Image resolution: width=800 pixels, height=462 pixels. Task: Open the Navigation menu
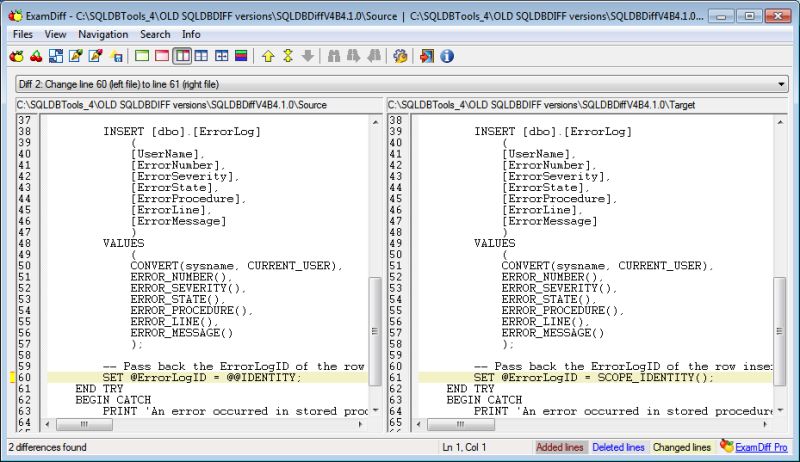[x=103, y=34]
